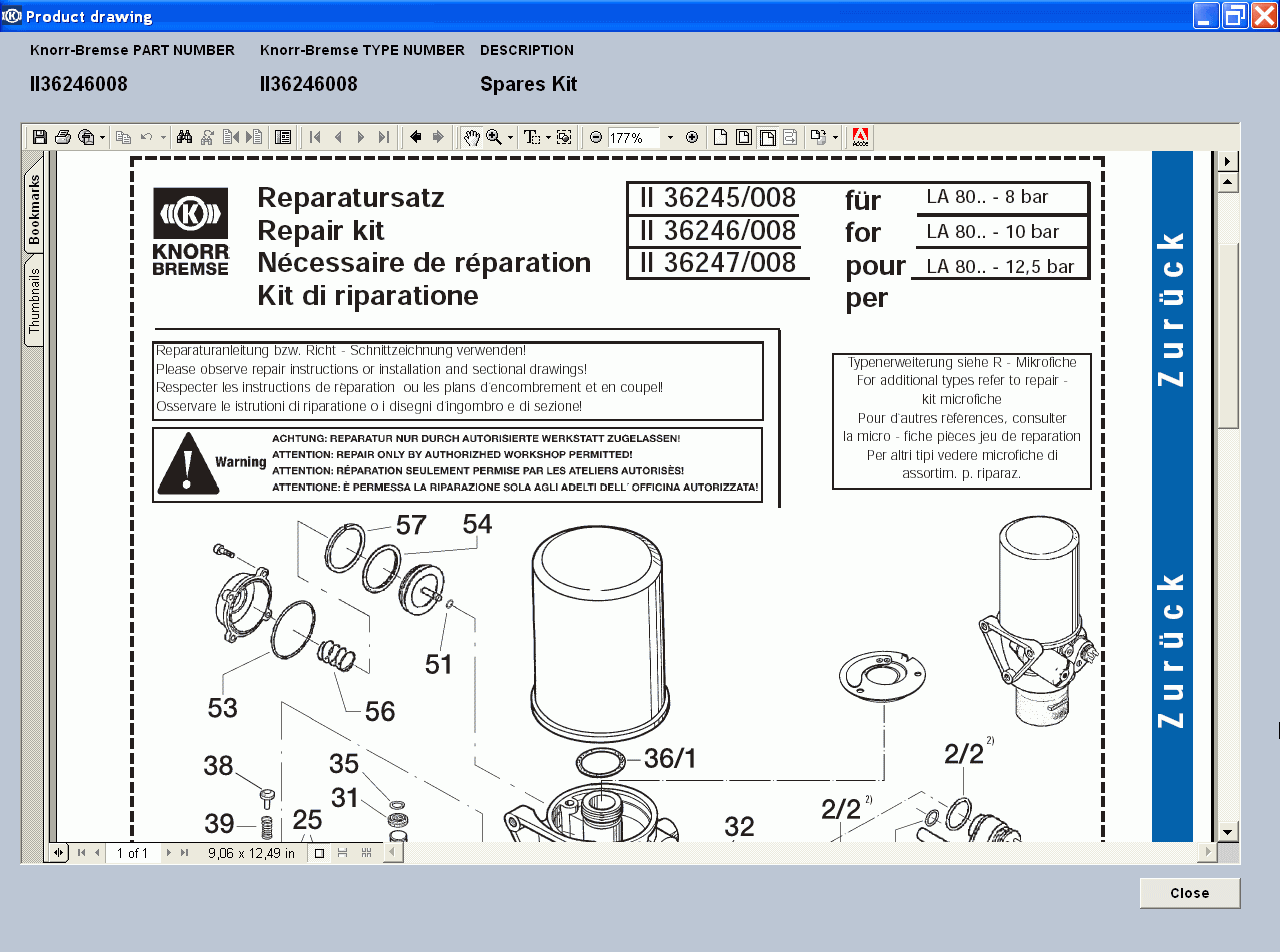Click the Close button
1280x952 pixels.
pyautogui.click(x=1190, y=893)
